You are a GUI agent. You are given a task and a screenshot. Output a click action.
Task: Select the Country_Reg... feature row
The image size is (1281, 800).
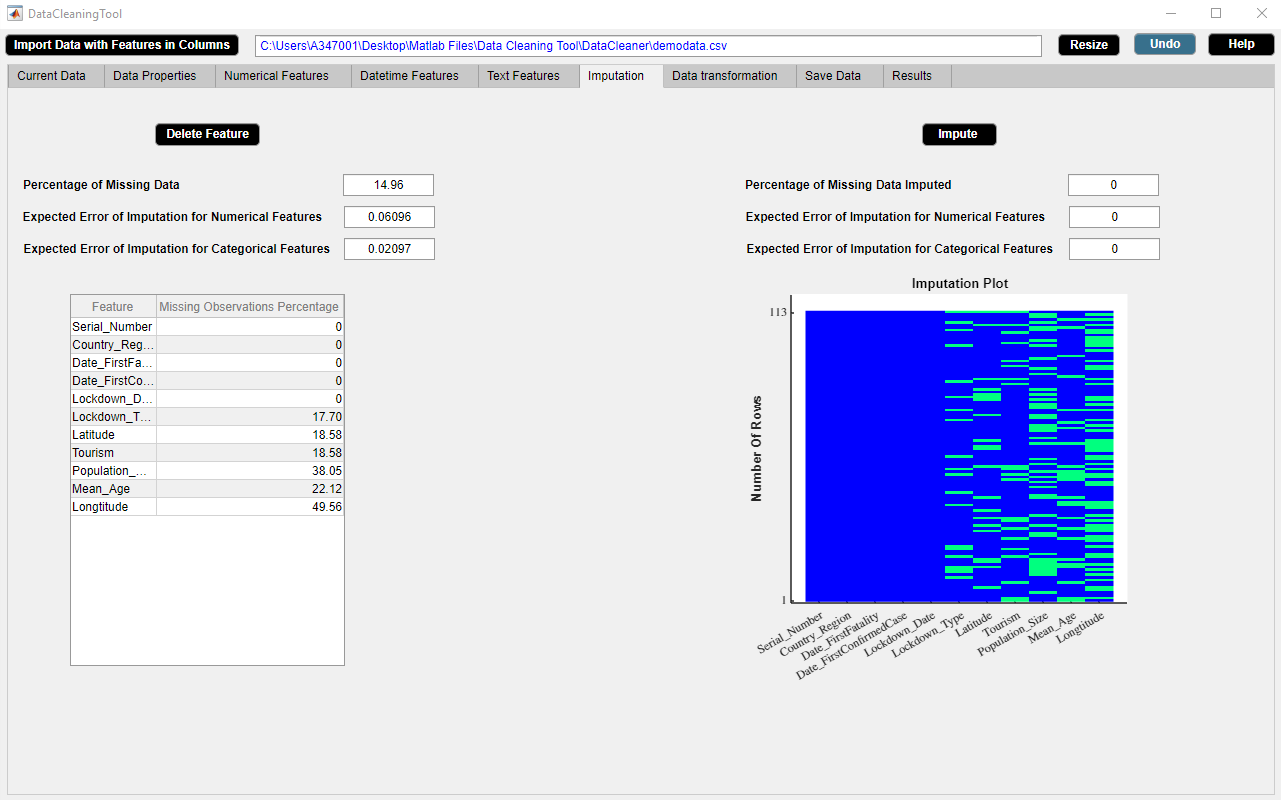click(207, 345)
